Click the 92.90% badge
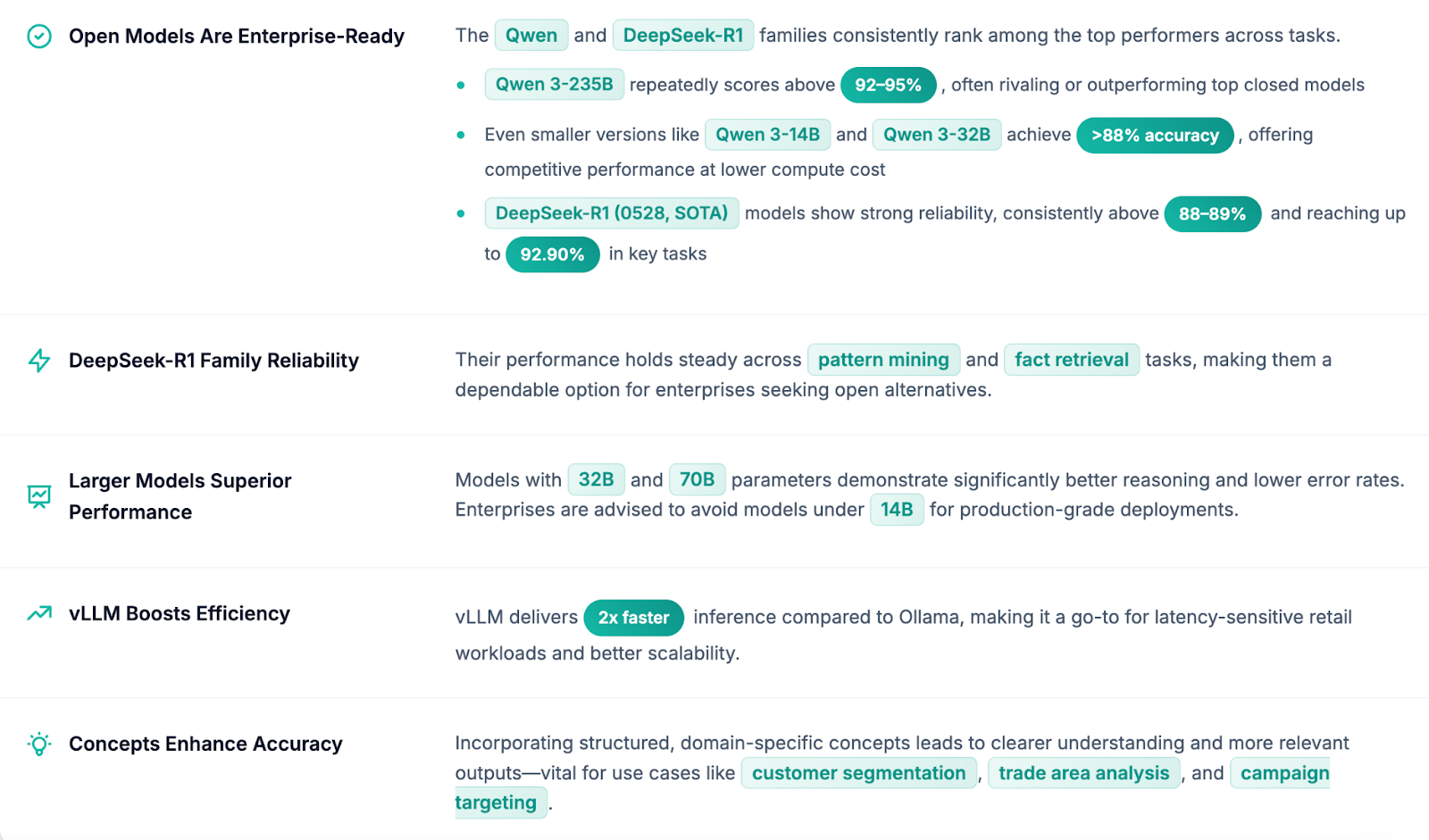 point(553,254)
